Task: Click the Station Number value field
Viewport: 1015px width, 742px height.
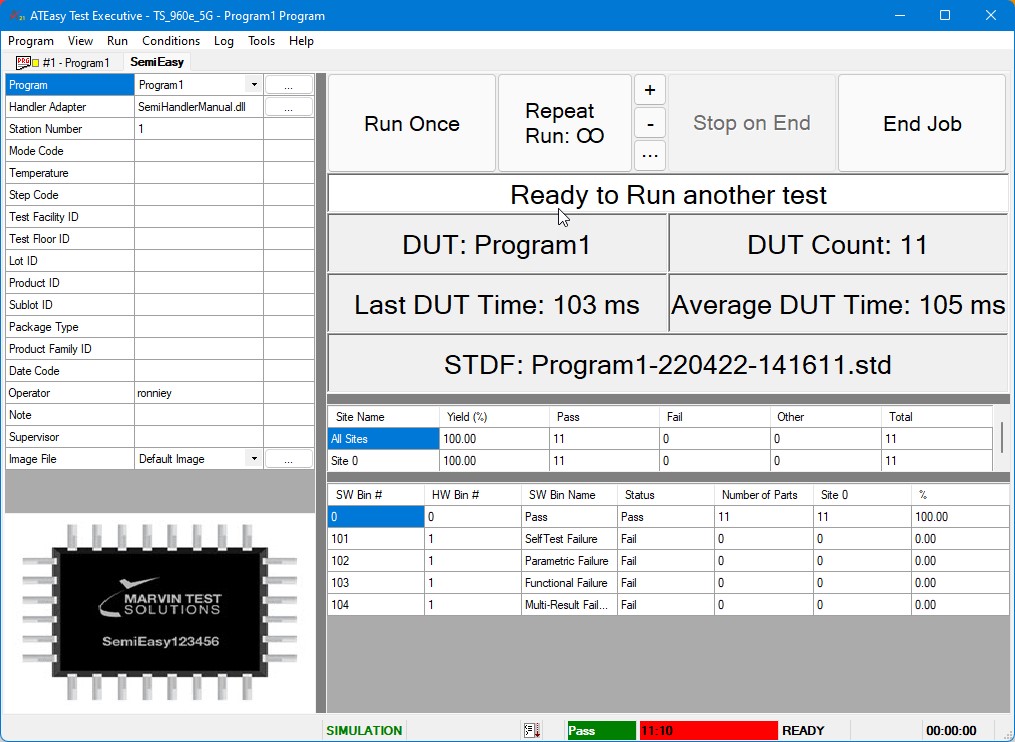Action: (199, 129)
